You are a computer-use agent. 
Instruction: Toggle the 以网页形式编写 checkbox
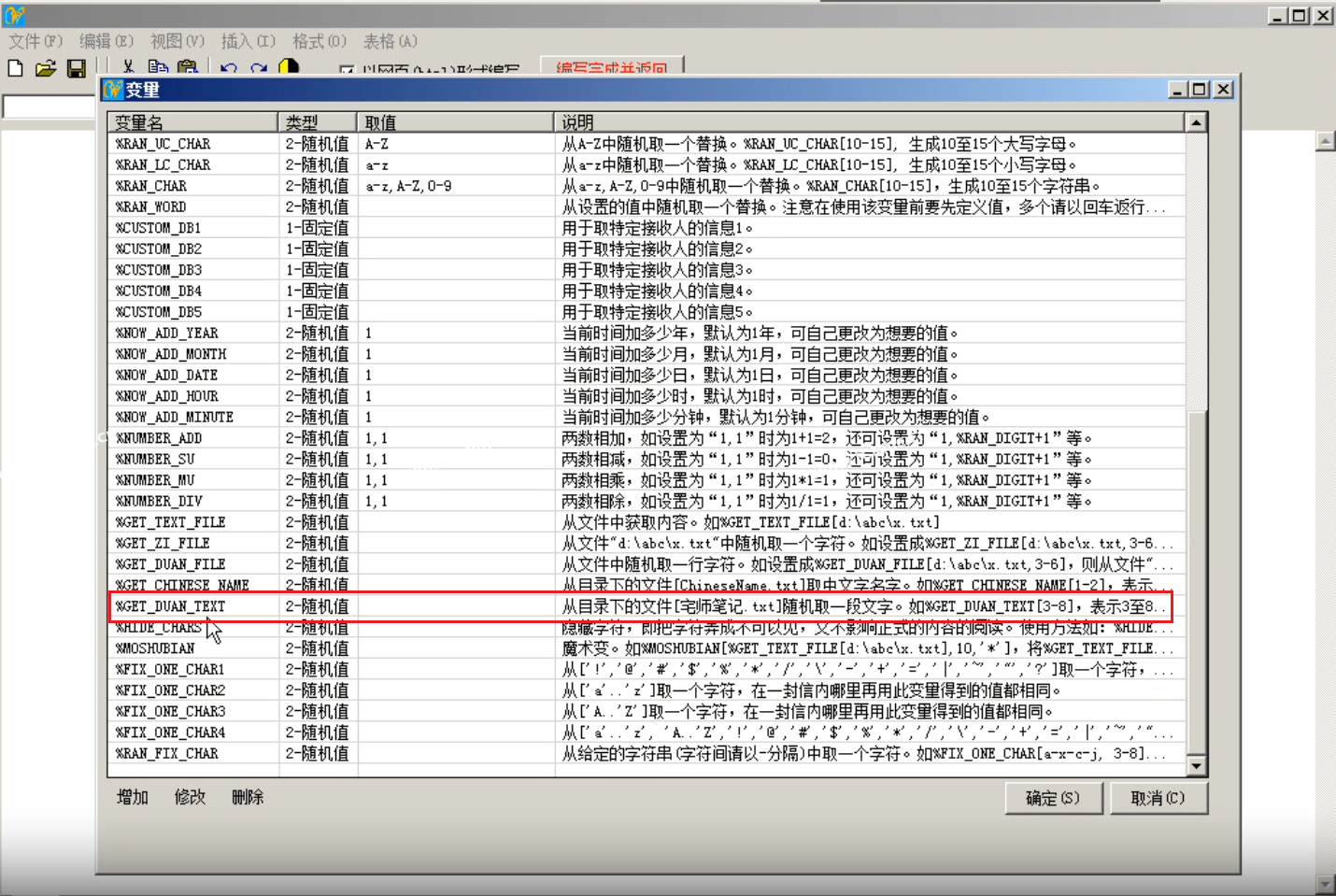[347, 70]
